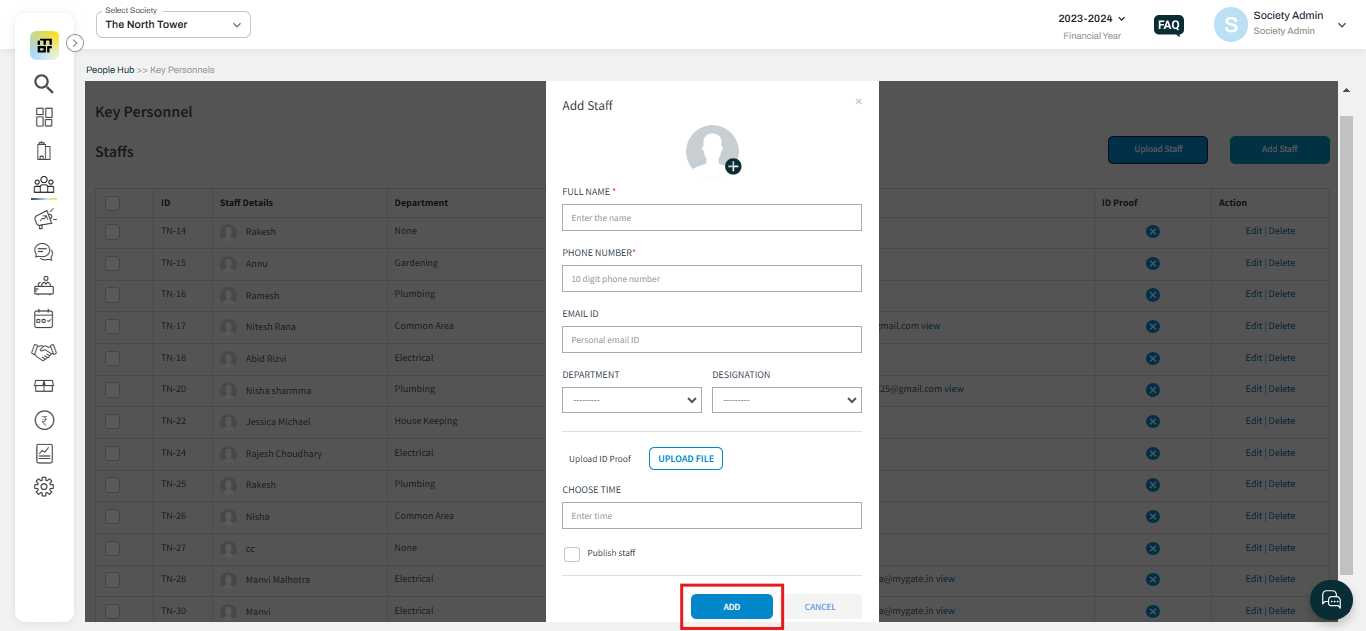
Task: Select the People Hub icon in sidebar
Action: (x=44, y=184)
